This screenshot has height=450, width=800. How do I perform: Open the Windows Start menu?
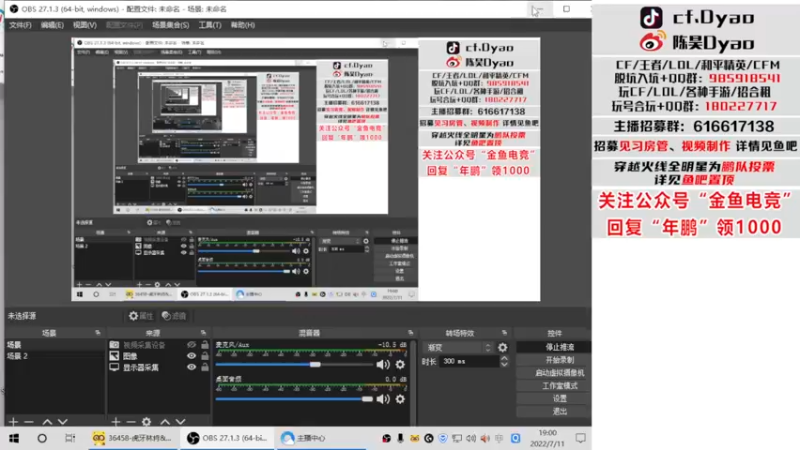[14, 438]
